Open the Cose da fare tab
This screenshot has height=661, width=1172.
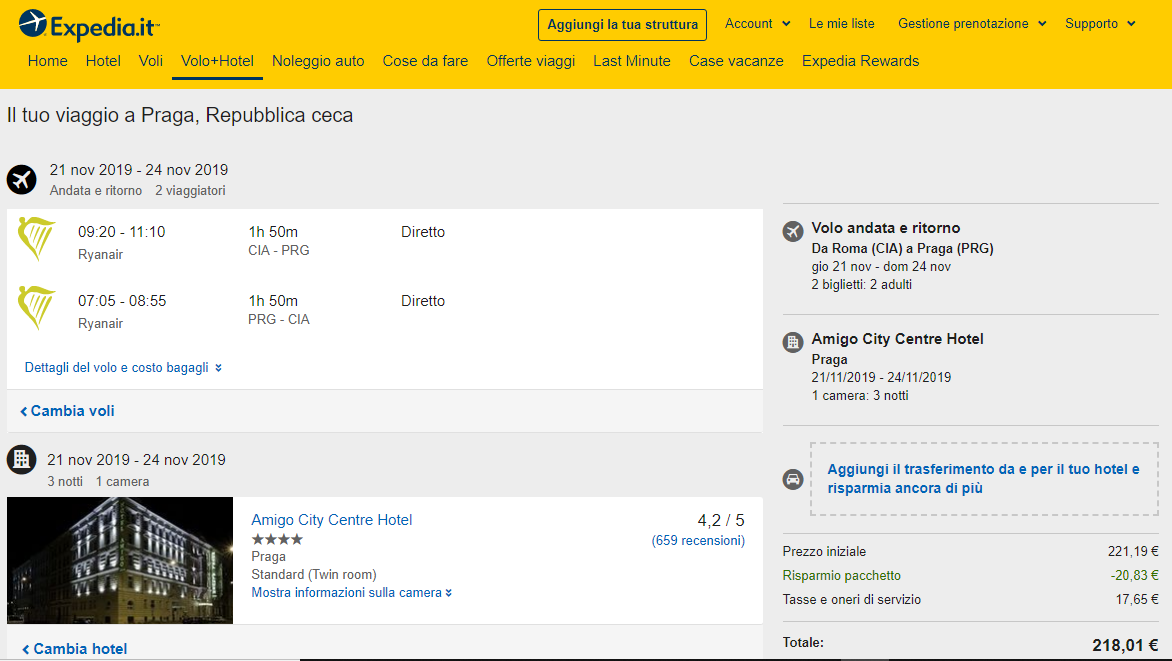425,61
